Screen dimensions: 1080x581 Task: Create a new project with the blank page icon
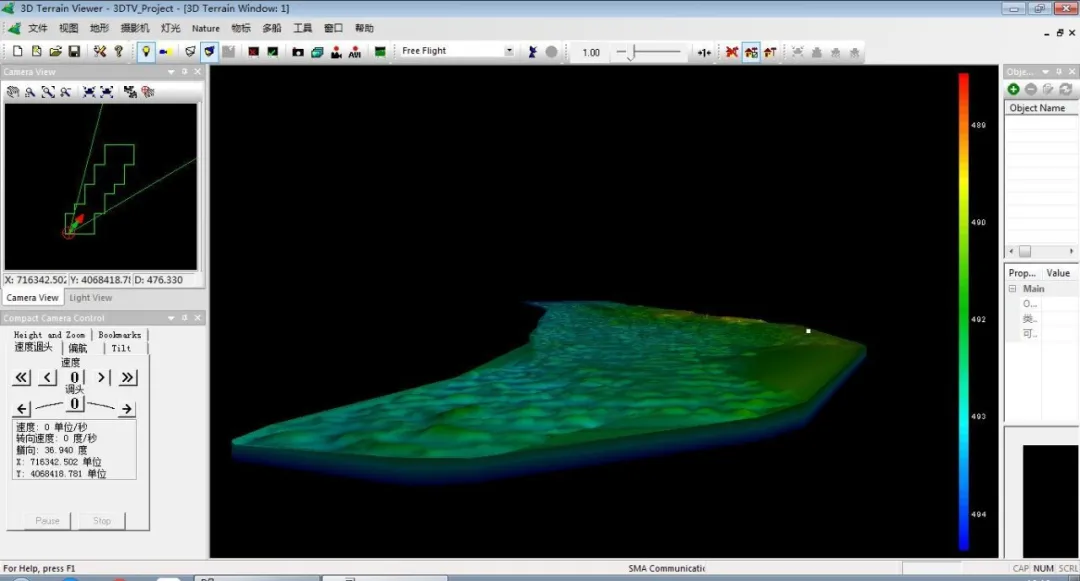pyautogui.click(x=18, y=51)
